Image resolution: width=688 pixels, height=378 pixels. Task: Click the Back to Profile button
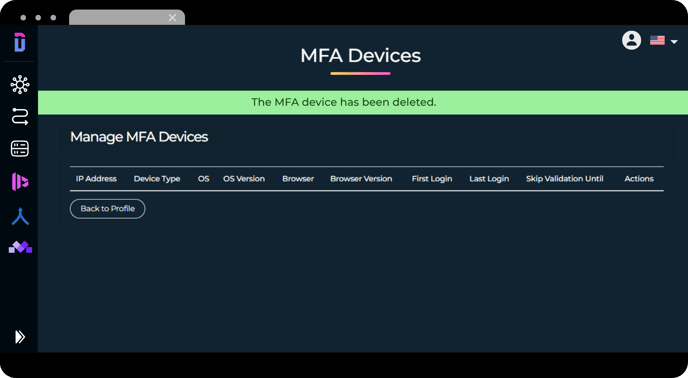(108, 209)
